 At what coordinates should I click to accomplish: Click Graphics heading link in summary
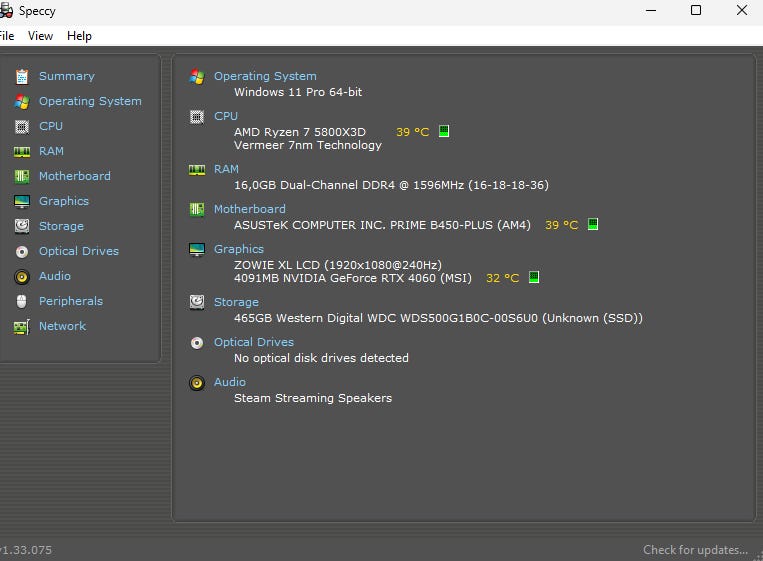pyautogui.click(x=239, y=249)
